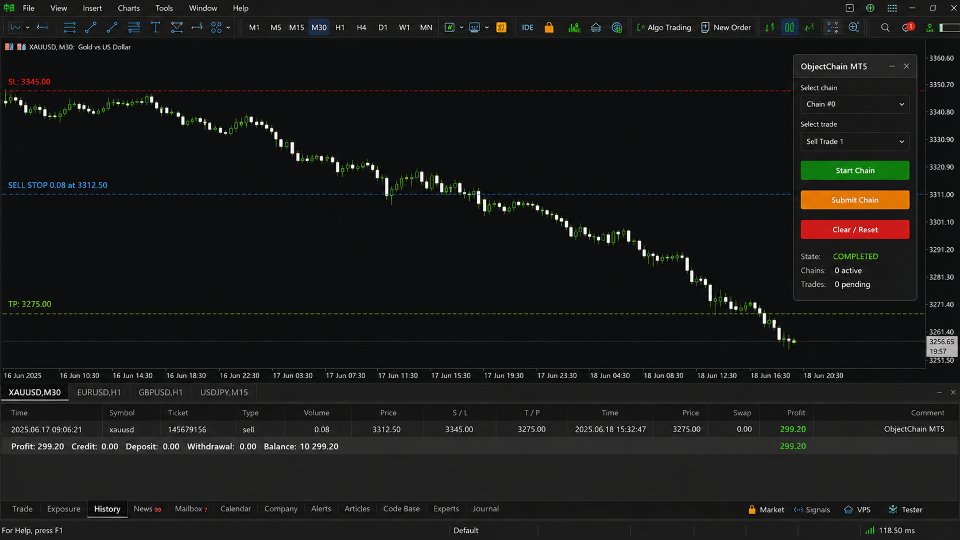
Task: Select the horizontal measuring line tool
Action: click(x=42, y=27)
